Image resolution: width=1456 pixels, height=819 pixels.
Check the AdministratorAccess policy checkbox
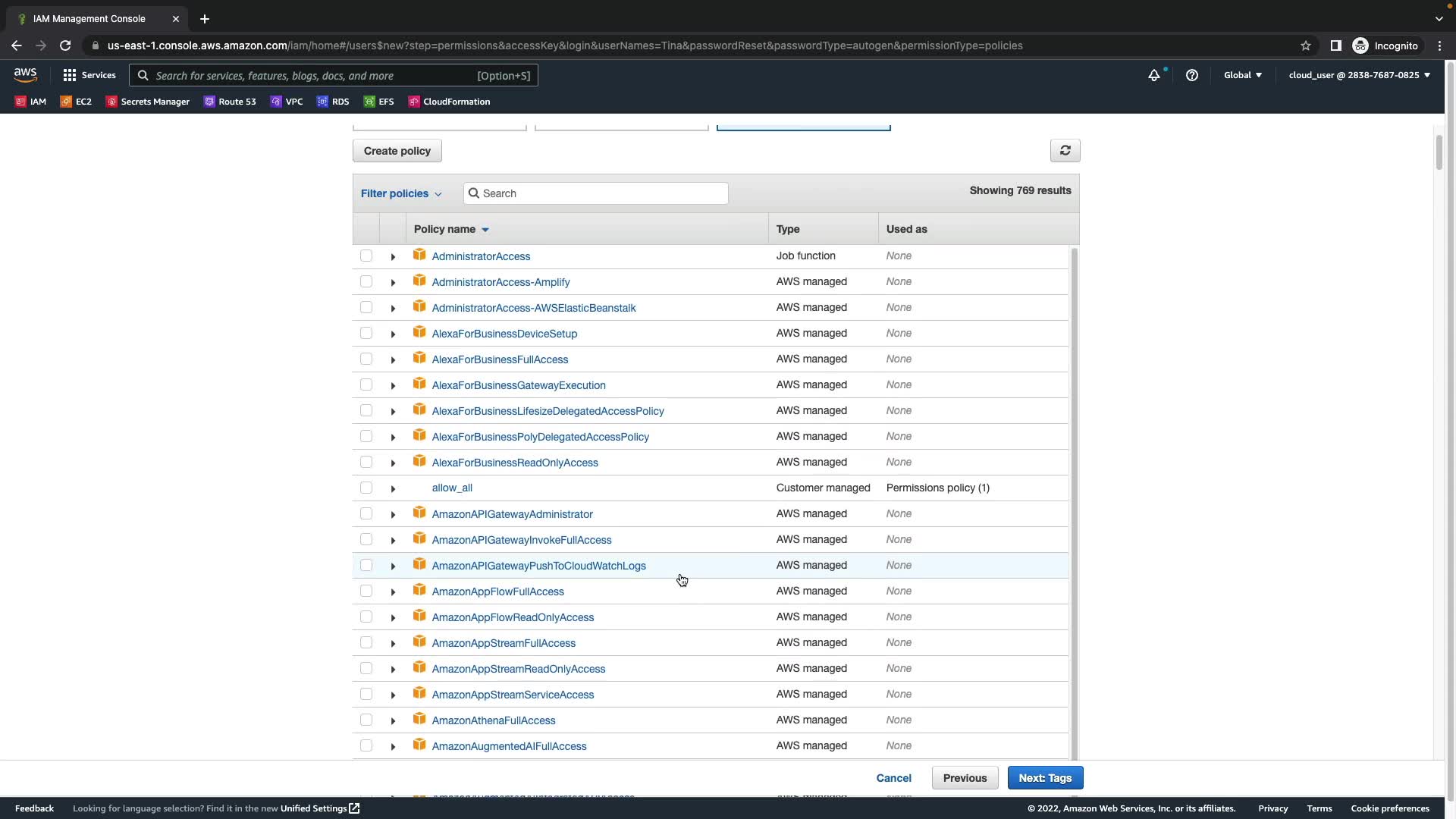(366, 256)
